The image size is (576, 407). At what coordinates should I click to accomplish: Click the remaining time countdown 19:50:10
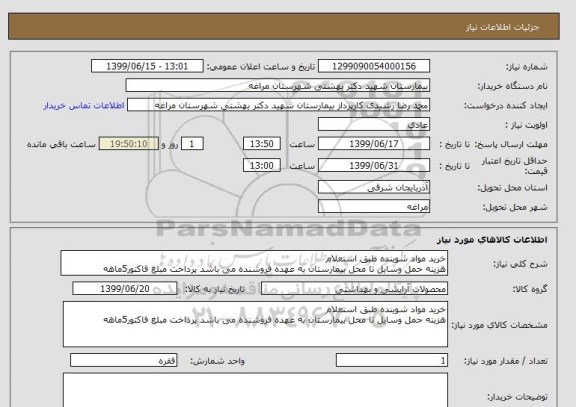coord(129,144)
